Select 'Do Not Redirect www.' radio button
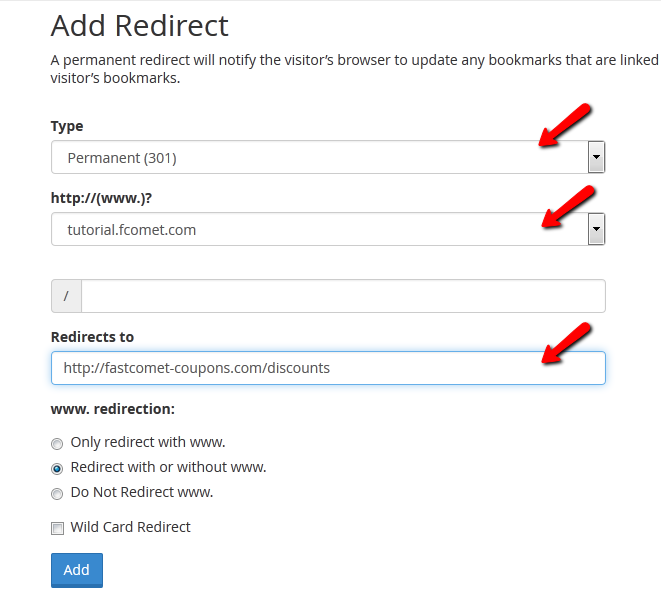 click(57, 493)
